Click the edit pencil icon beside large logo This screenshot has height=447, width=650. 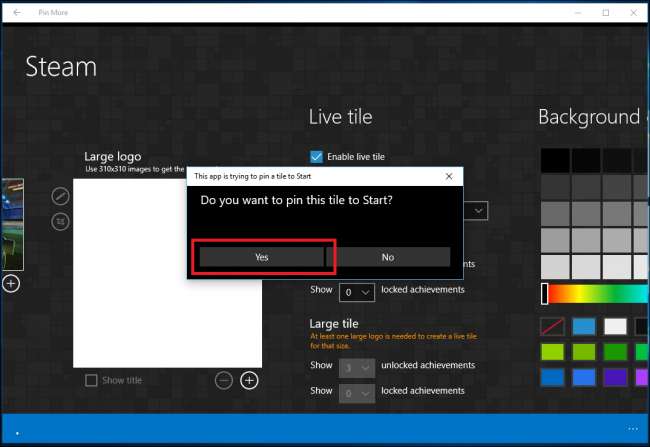[x=60, y=196]
